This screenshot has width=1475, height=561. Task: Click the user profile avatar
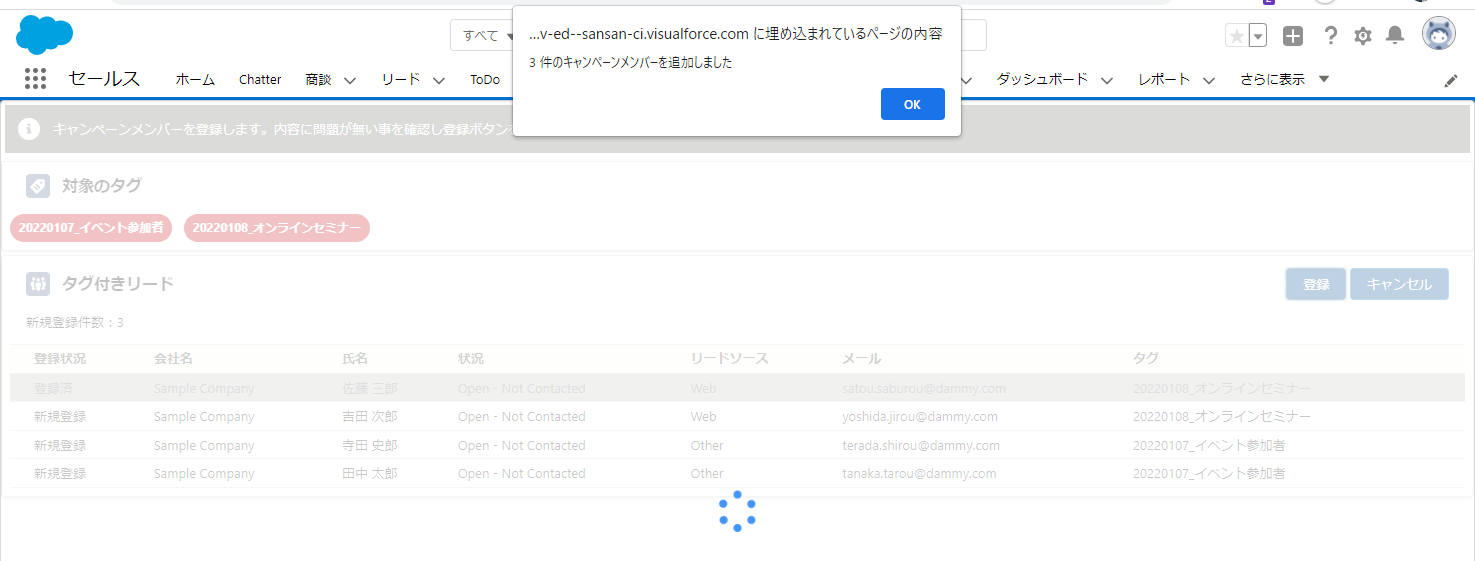(x=1439, y=35)
